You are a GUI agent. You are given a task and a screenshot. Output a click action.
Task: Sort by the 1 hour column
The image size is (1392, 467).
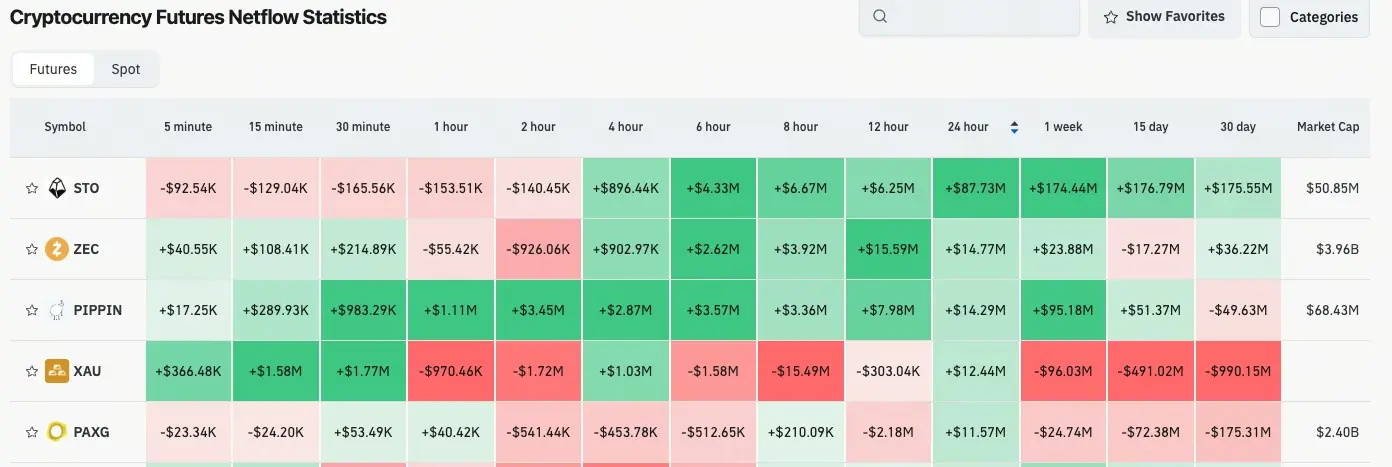[x=451, y=127]
